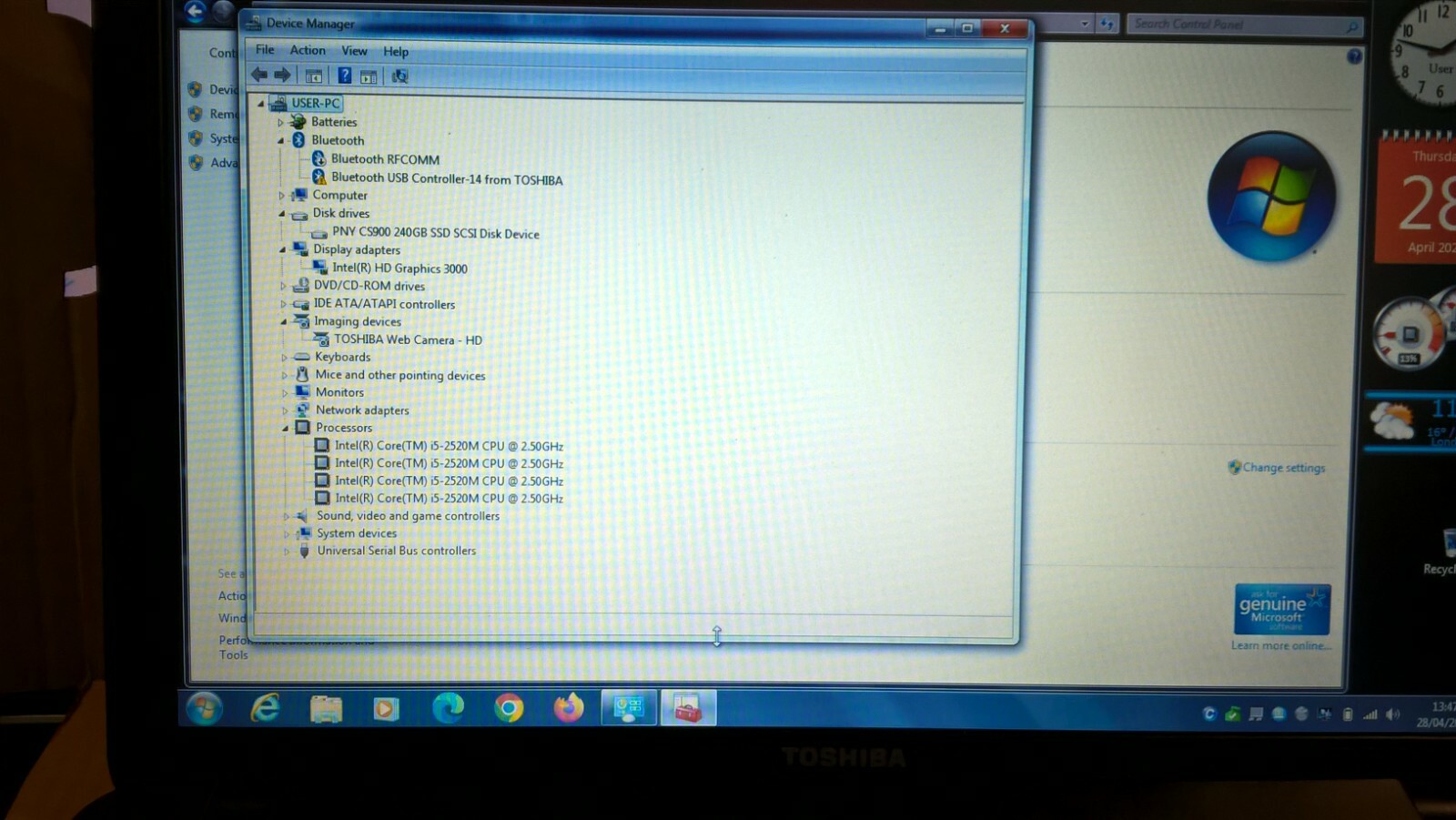Open Windows Media Player from taskbar
1456x820 pixels.
[386, 708]
